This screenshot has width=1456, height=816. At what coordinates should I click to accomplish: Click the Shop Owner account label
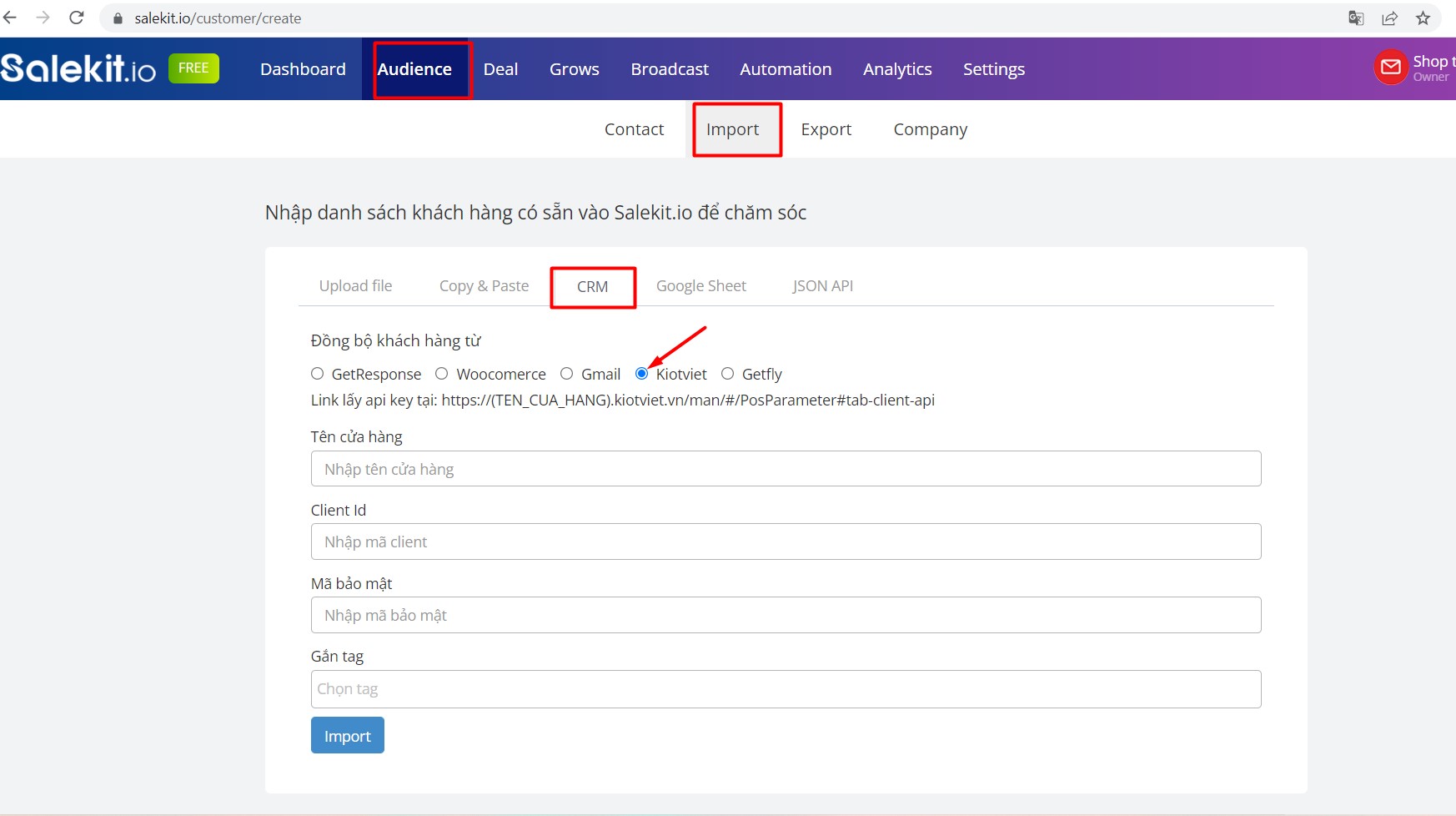1433,68
